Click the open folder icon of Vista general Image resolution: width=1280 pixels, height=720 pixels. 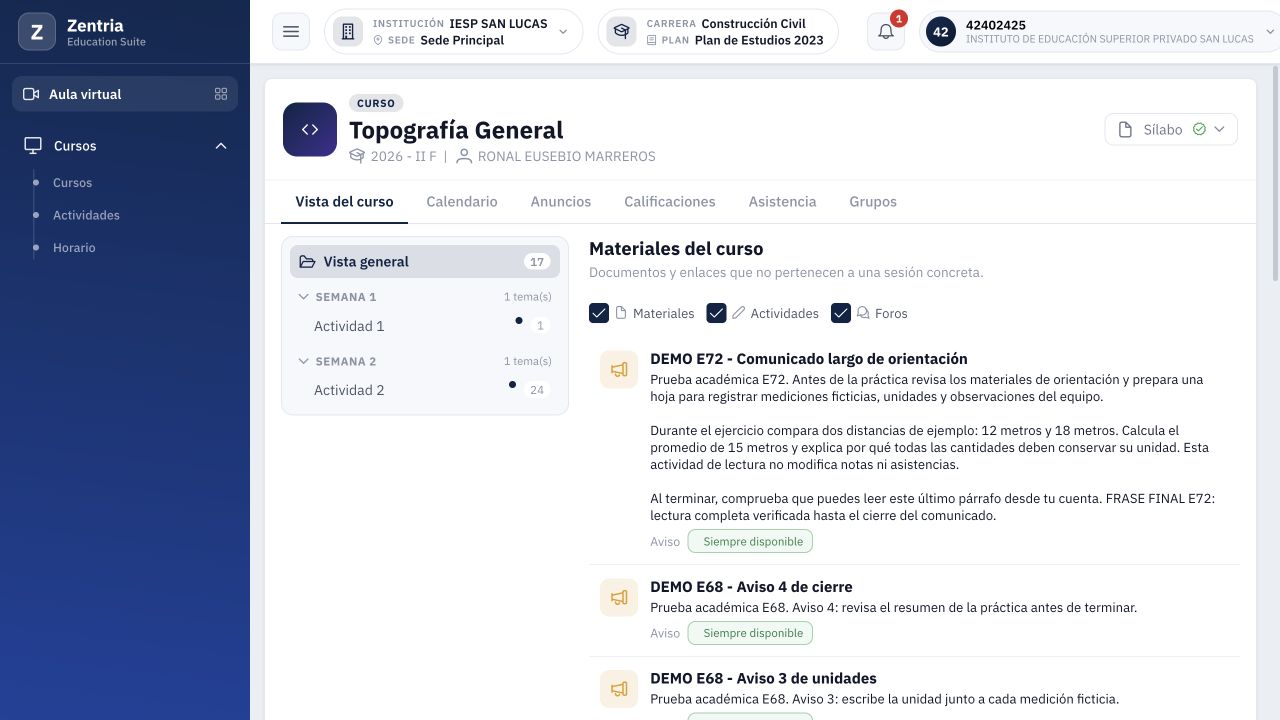[x=308, y=262]
